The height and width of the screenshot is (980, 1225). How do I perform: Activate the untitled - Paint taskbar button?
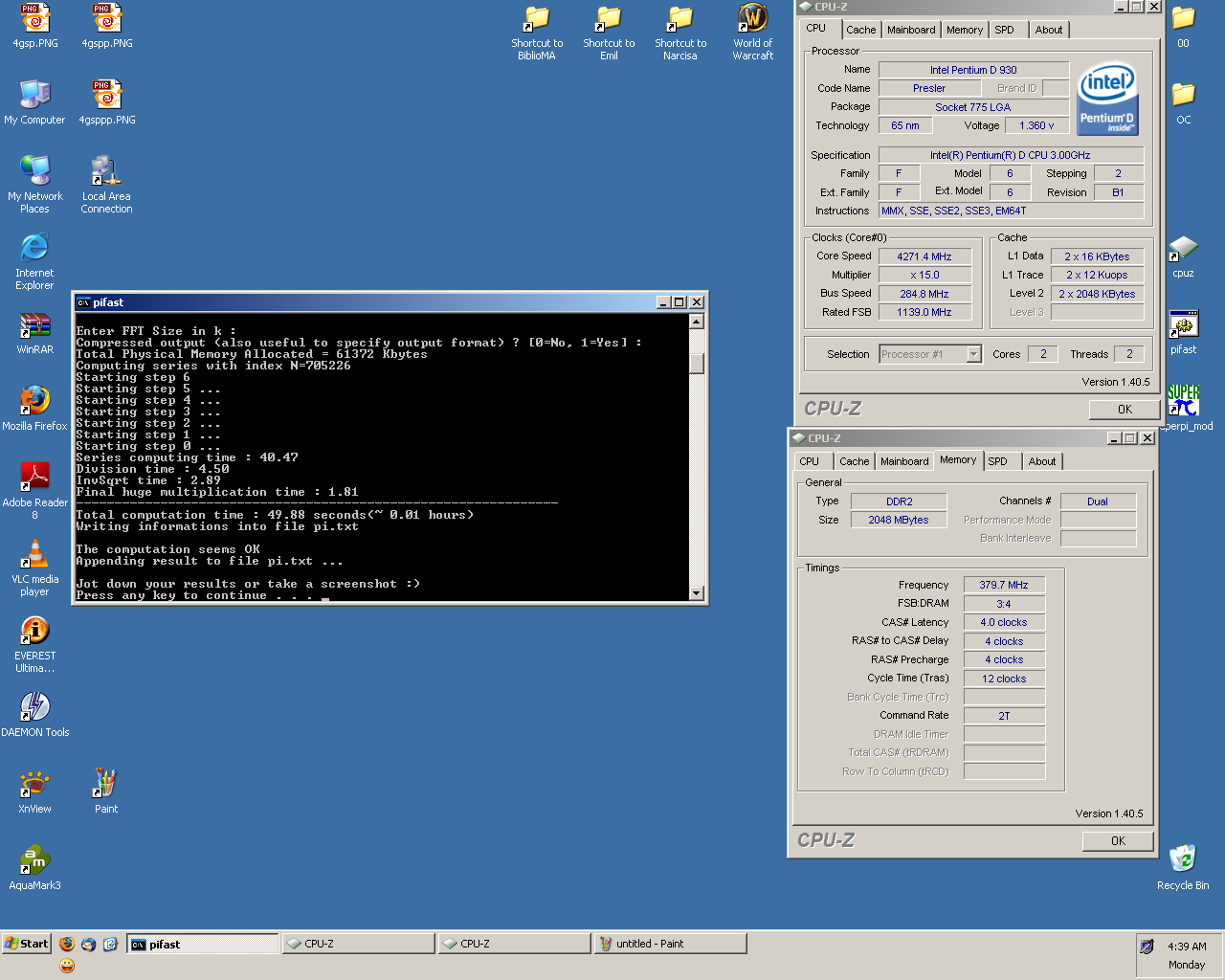[x=670, y=944]
